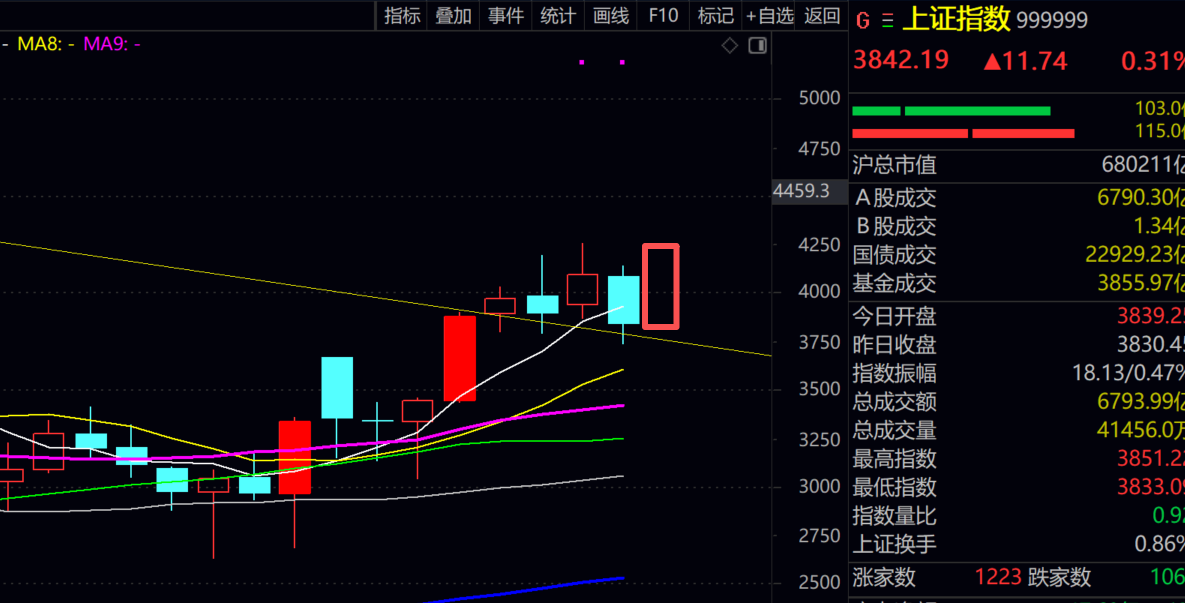The image size is (1185, 603).
Task: Open the F10 company info page
Action: click(x=663, y=16)
